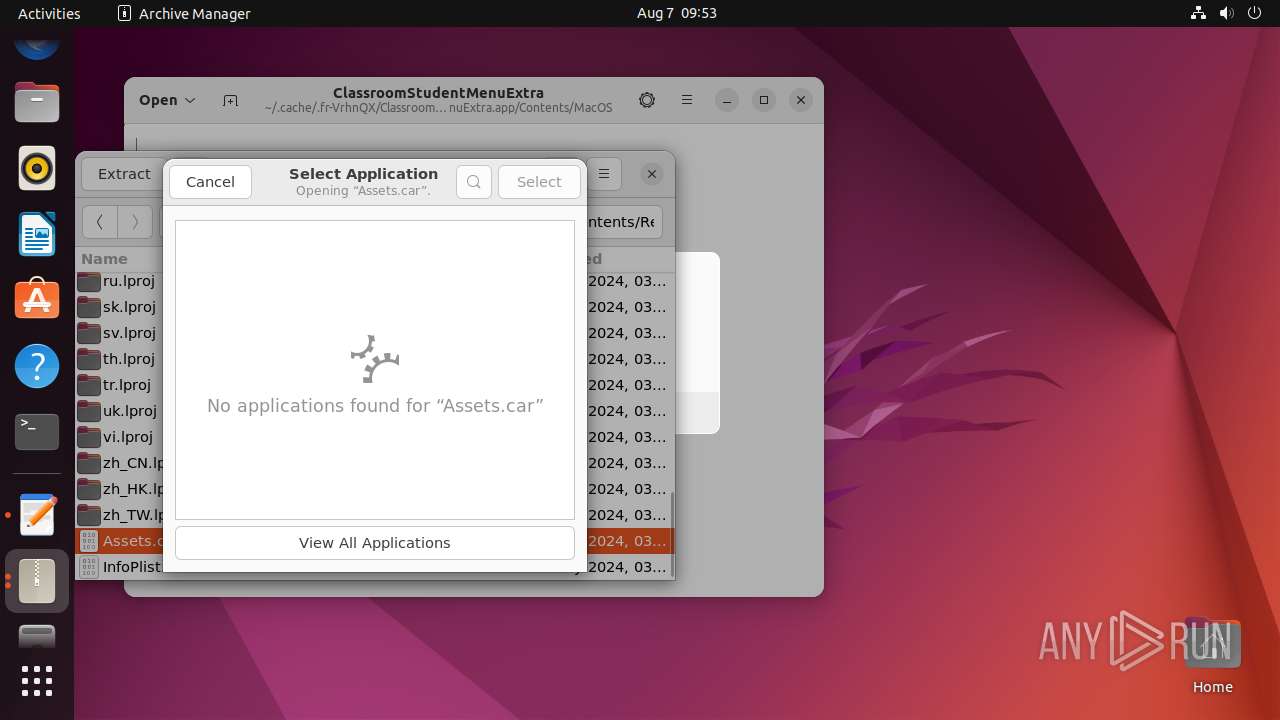The height and width of the screenshot is (720, 1280).
Task: Click View All Applications button
Action: pos(375,543)
